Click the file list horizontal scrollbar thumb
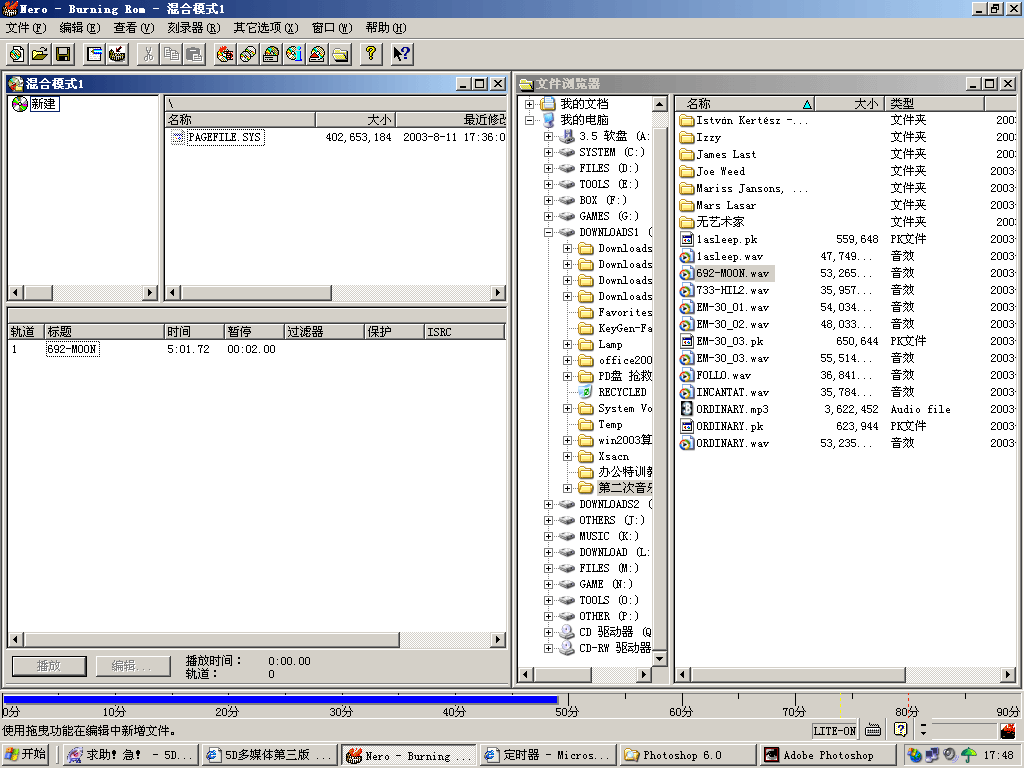This screenshot has width=1024, height=768. pyautogui.click(x=798, y=675)
